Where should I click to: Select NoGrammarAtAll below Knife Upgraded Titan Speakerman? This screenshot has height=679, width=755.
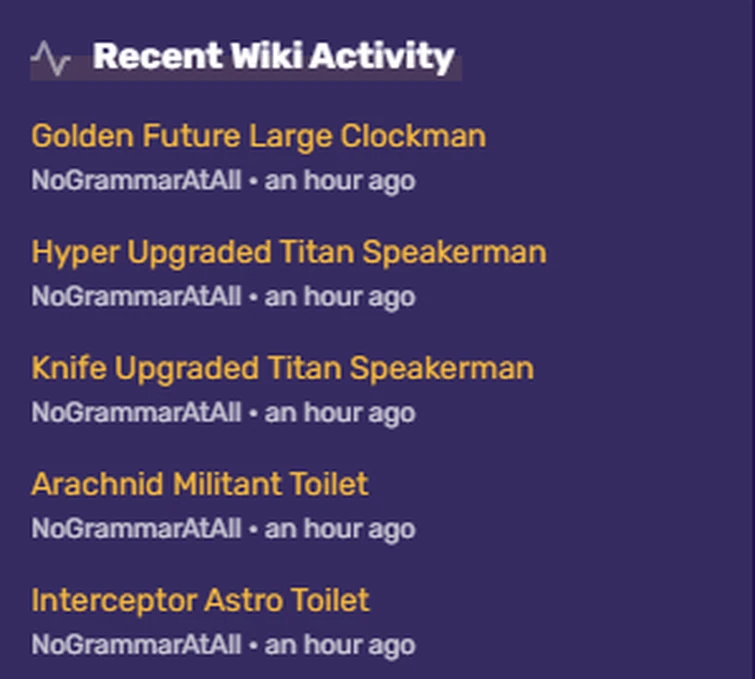tap(136, 413)
